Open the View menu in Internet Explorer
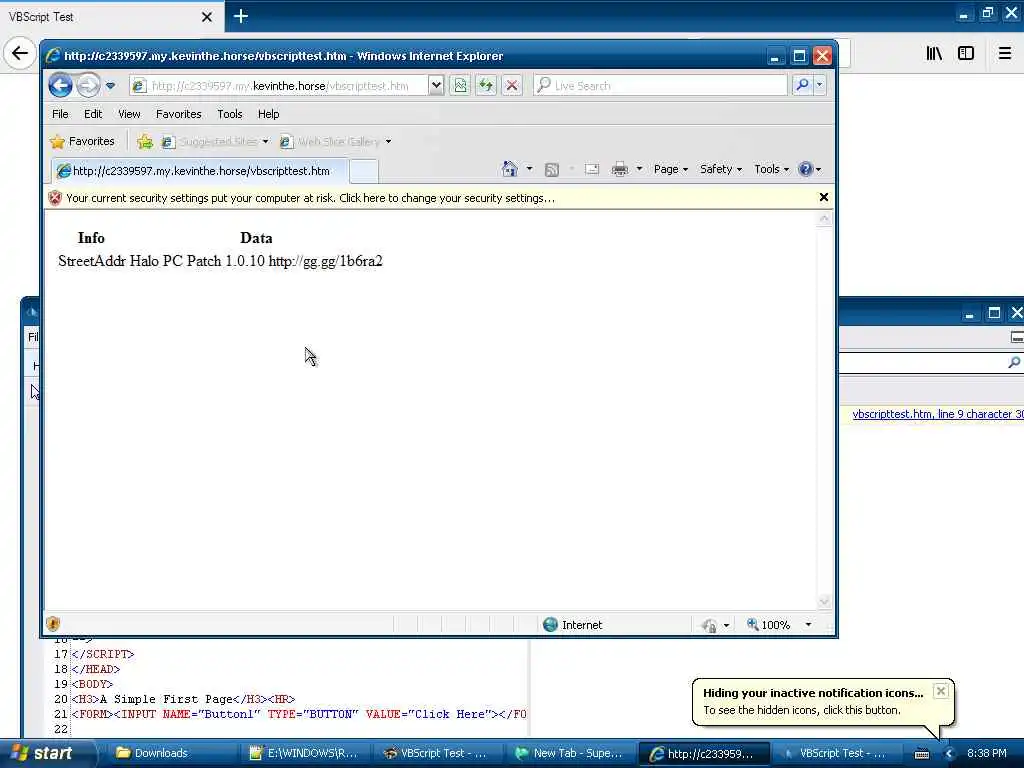 point(129,114)
